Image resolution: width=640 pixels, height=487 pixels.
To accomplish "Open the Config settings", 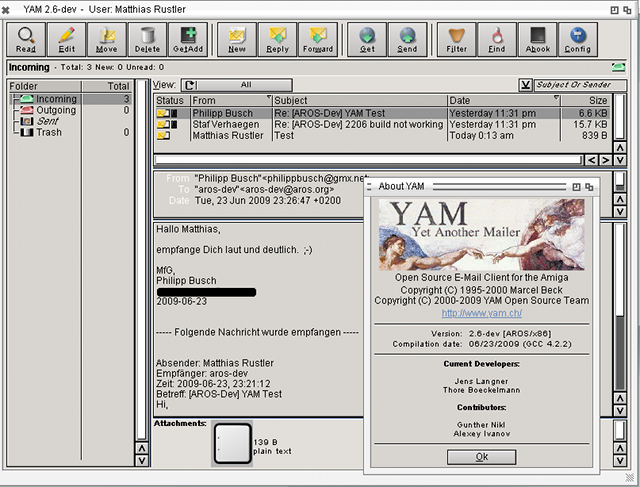I will point(578,40).
